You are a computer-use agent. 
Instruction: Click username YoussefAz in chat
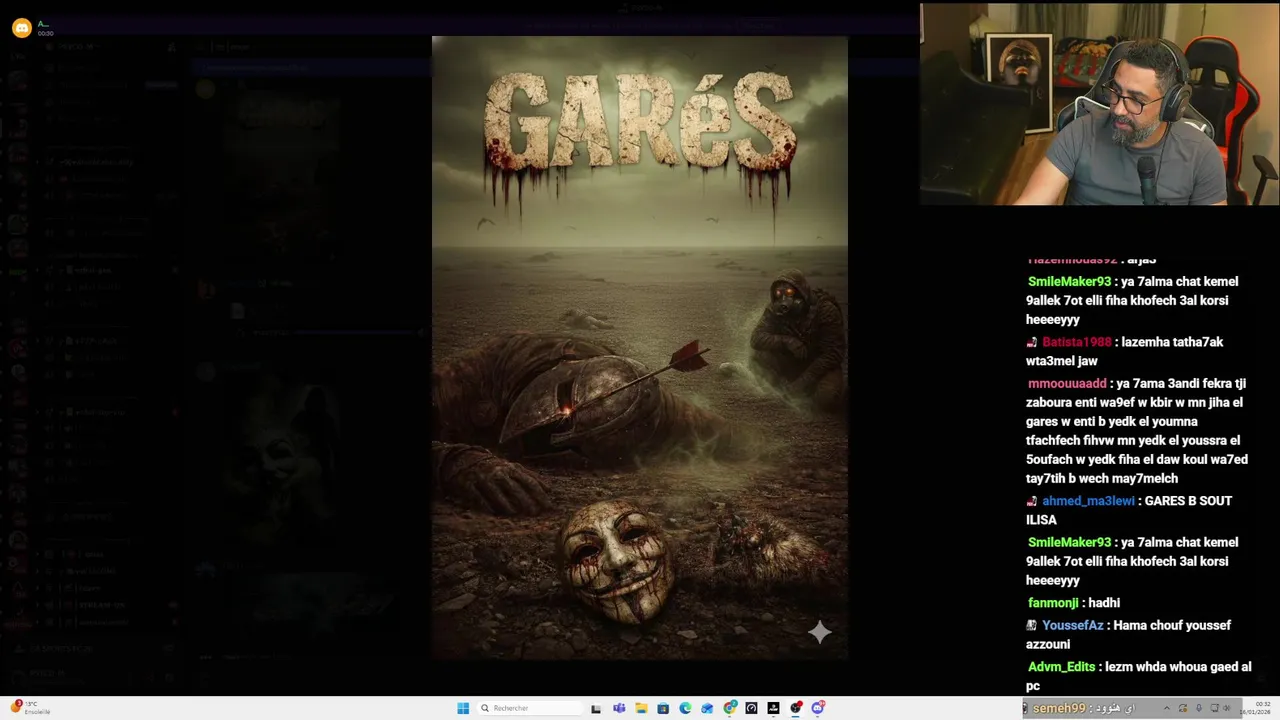[x=1073, y=626]
